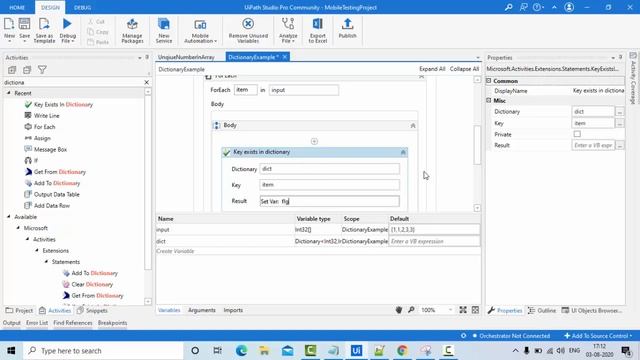Open Key property ellipsis editor
The height and width of the screenshot is (360, 640).
(620, 123)
